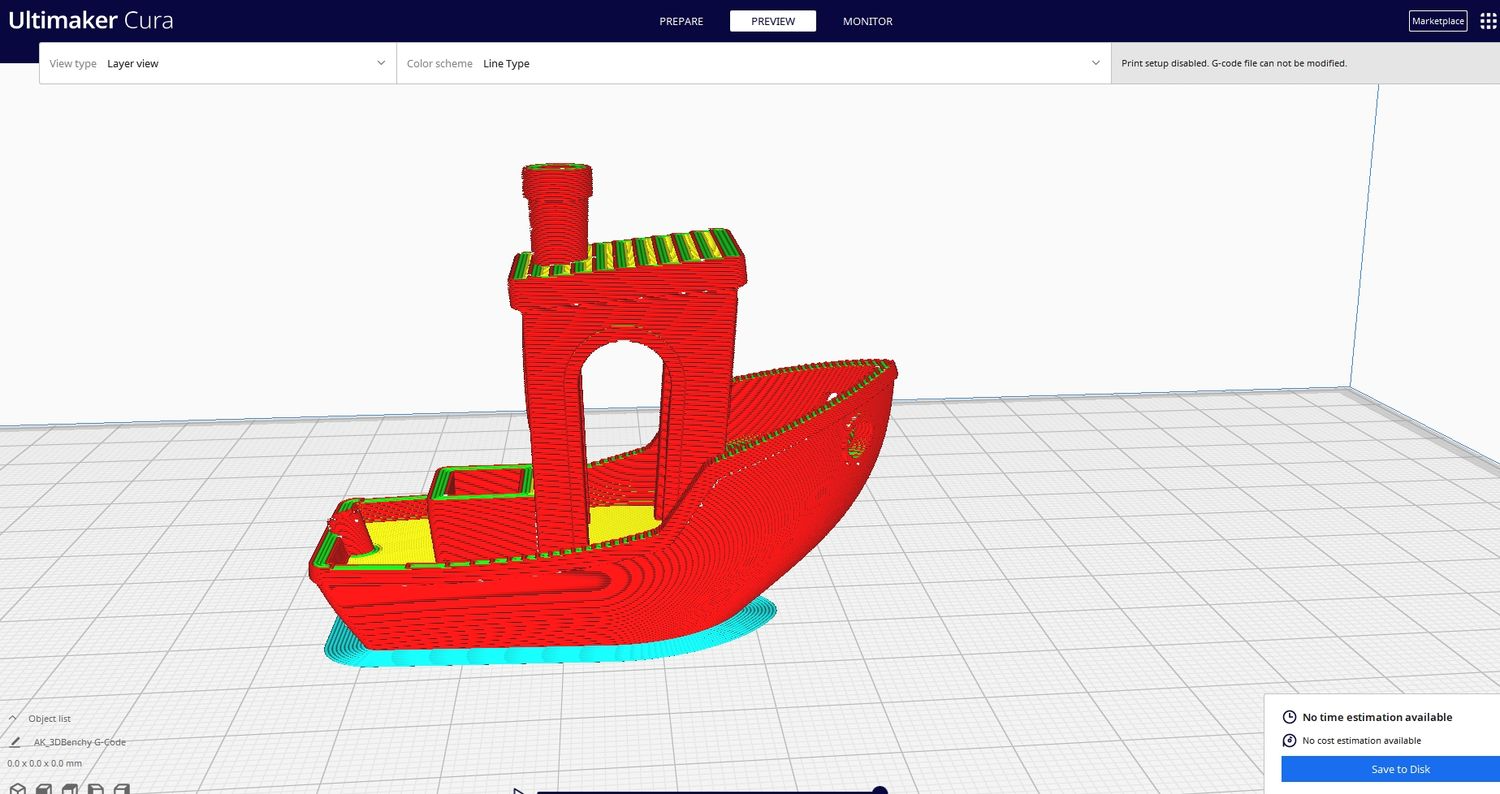Viewport: 1500px width, 794px height.
Task: Select the right side view cube icon
Action: [x=121, y=789]
